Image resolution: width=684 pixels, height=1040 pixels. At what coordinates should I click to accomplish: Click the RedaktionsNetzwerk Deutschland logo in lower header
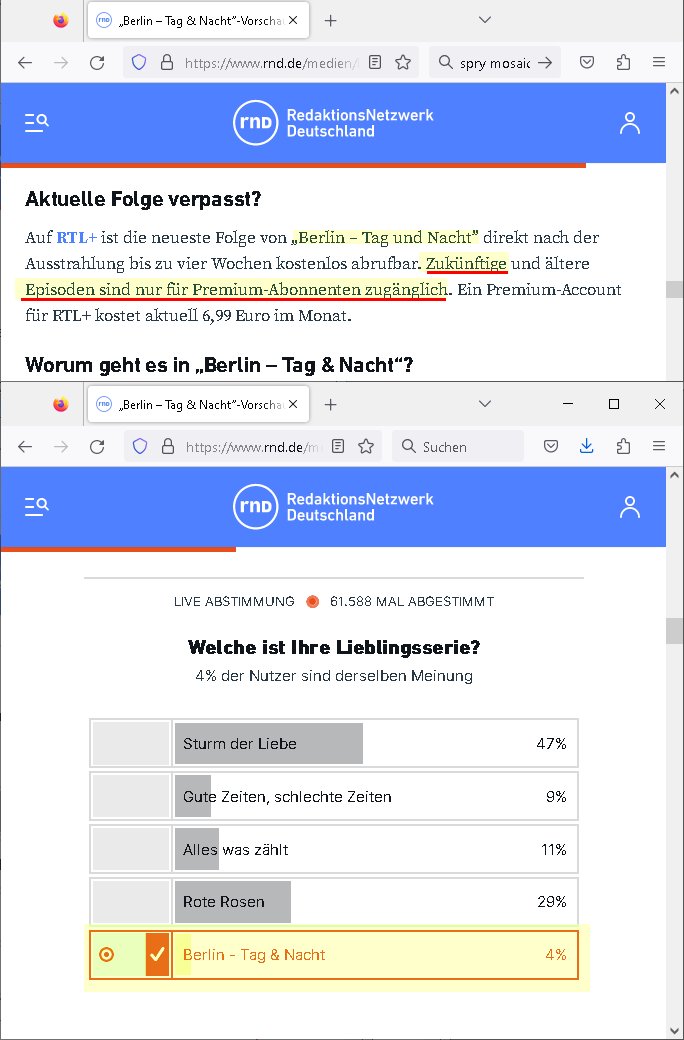[x=333, y=507]
